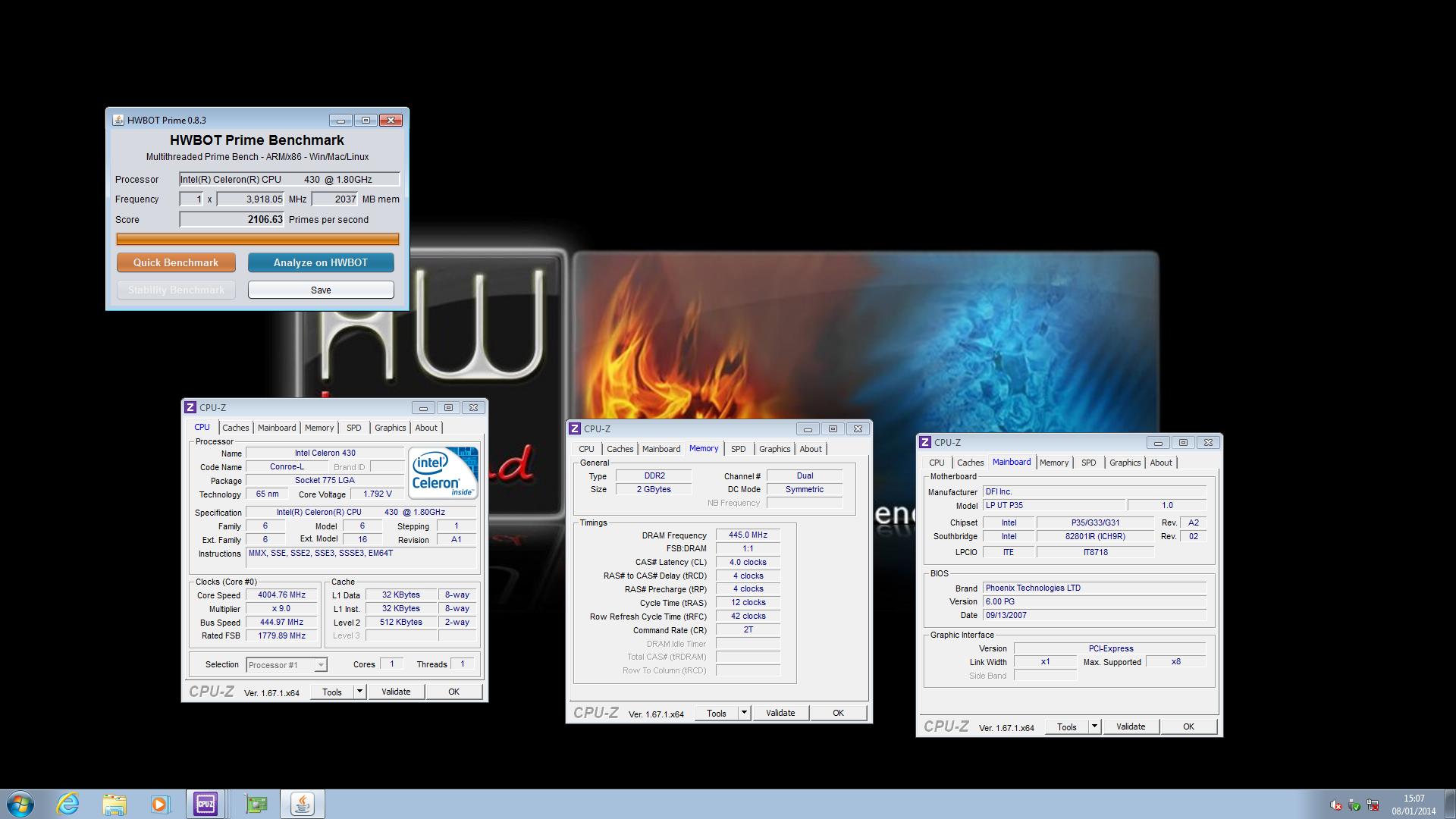Click Tools button in Mainboard window

(x=1067, y=726)
